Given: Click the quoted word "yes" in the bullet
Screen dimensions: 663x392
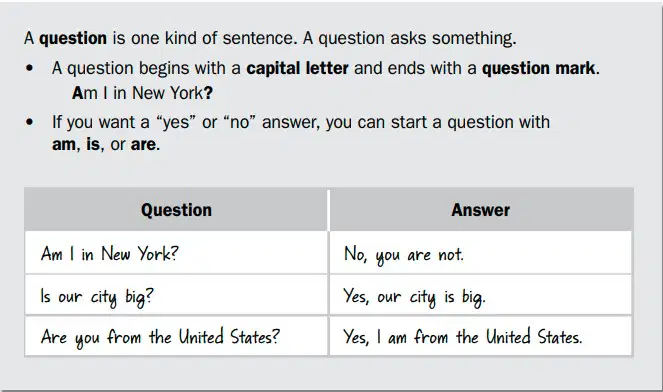Looking at the screenshot, I should click(x=176, y=122).
